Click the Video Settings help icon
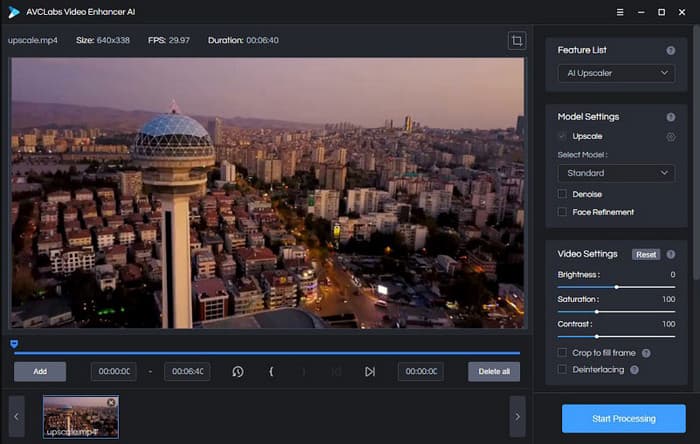The width and height of the screenshot is (700, 444). 671,254
